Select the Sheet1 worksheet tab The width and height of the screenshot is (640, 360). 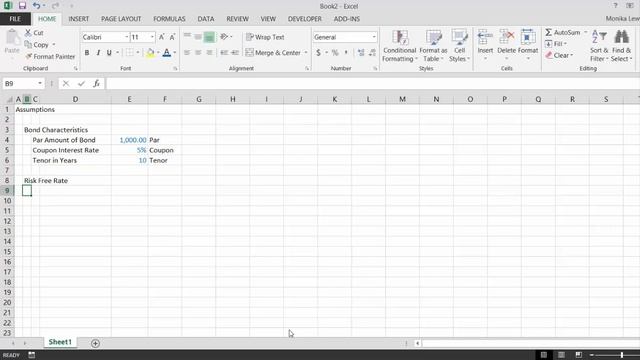pos(60,342)
